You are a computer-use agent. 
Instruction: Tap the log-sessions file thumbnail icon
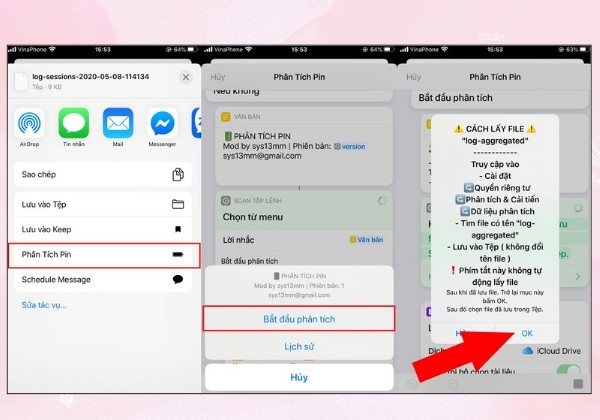(x=21, y=81)
